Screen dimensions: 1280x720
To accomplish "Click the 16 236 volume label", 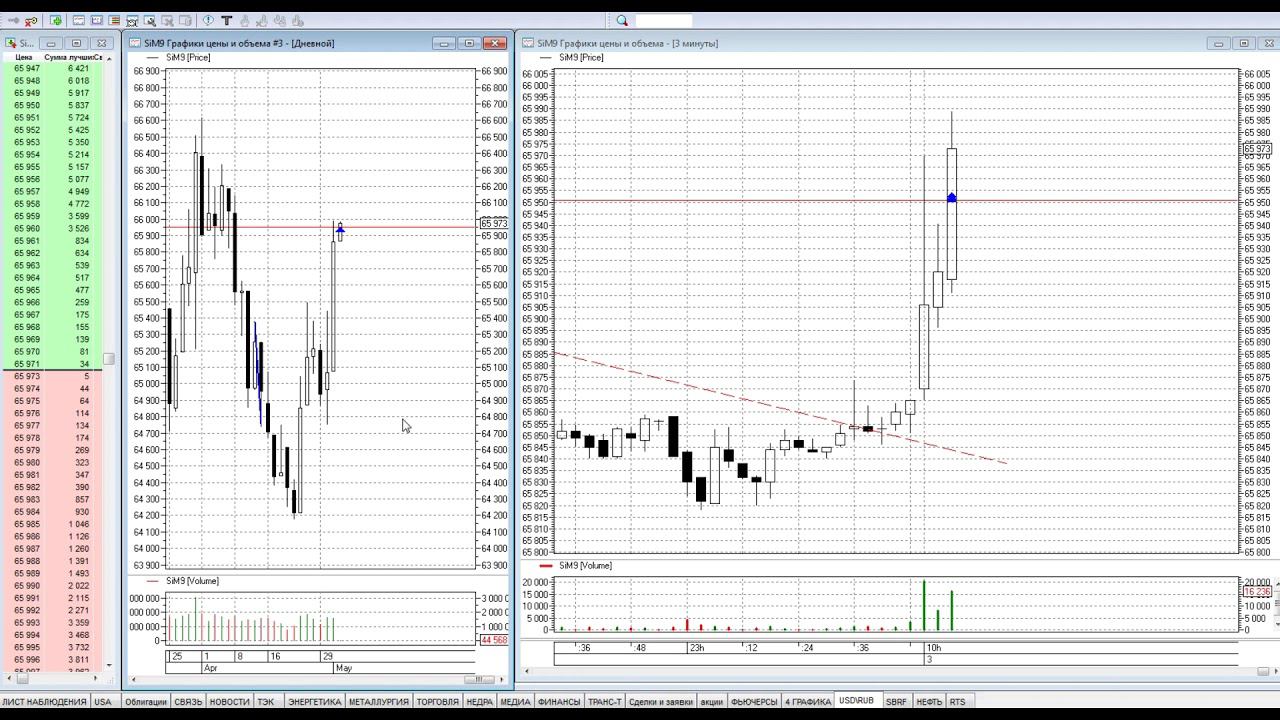I will [x=1257, y=592].
